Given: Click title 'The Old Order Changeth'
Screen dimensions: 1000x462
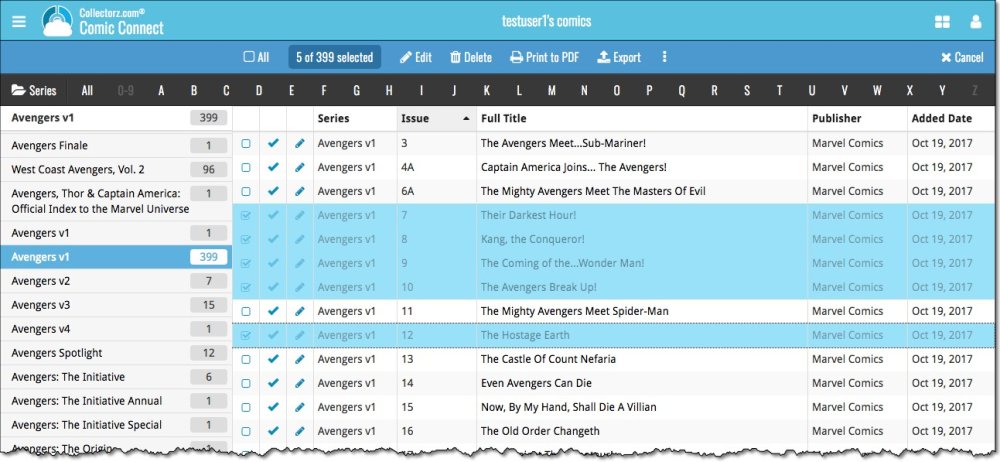Looking at the screenshot, I should [540, 431].
